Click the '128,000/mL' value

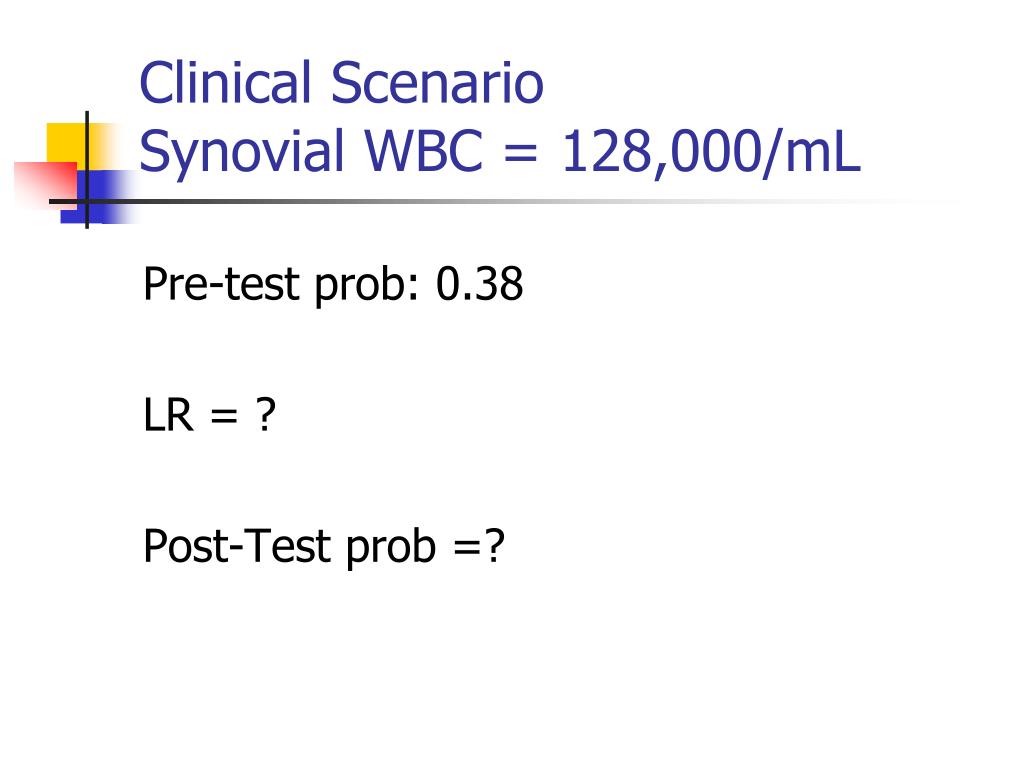[711, 153]
